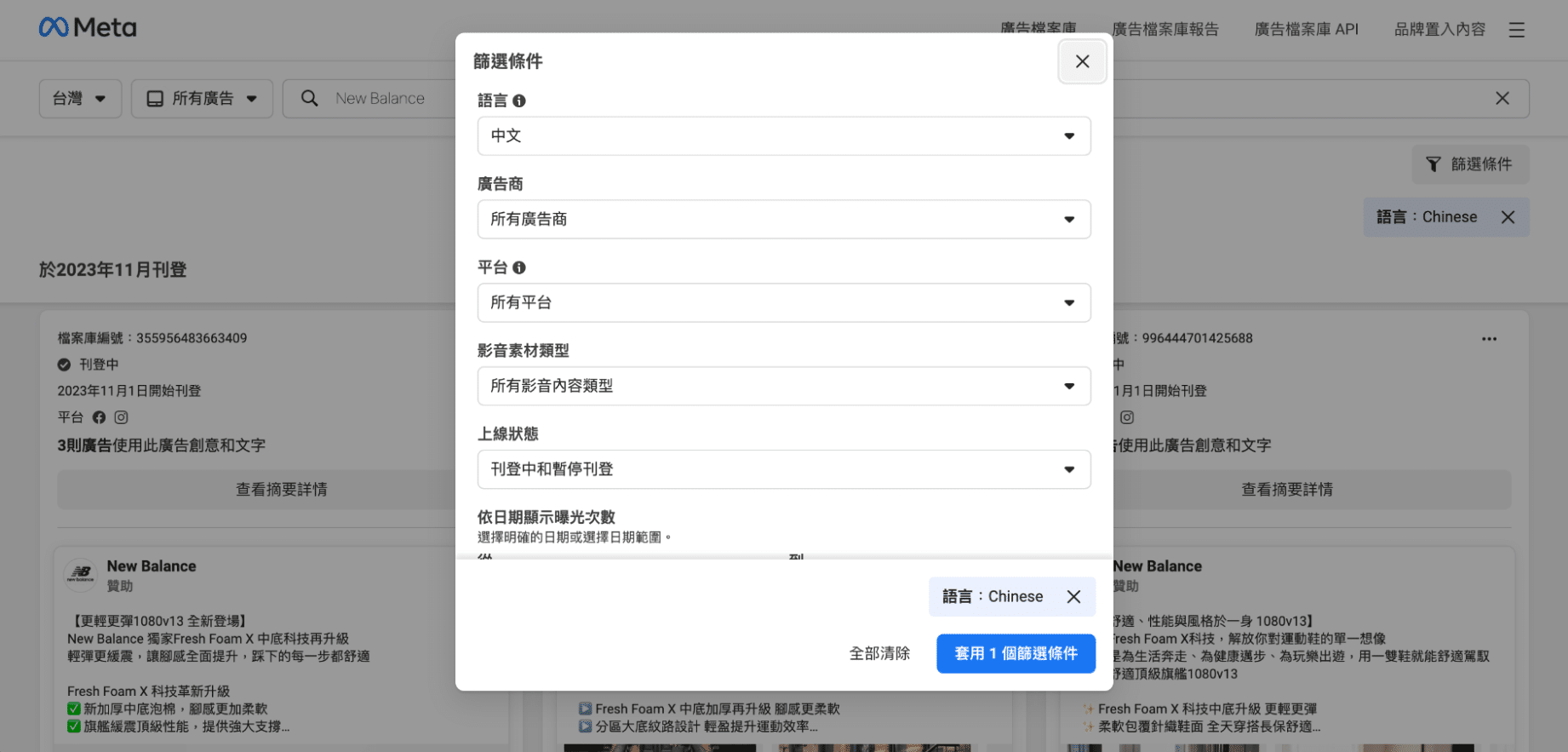Click the Instagram icon on the right ad card
The image size is (1568, 752).
pos(1127,417)
